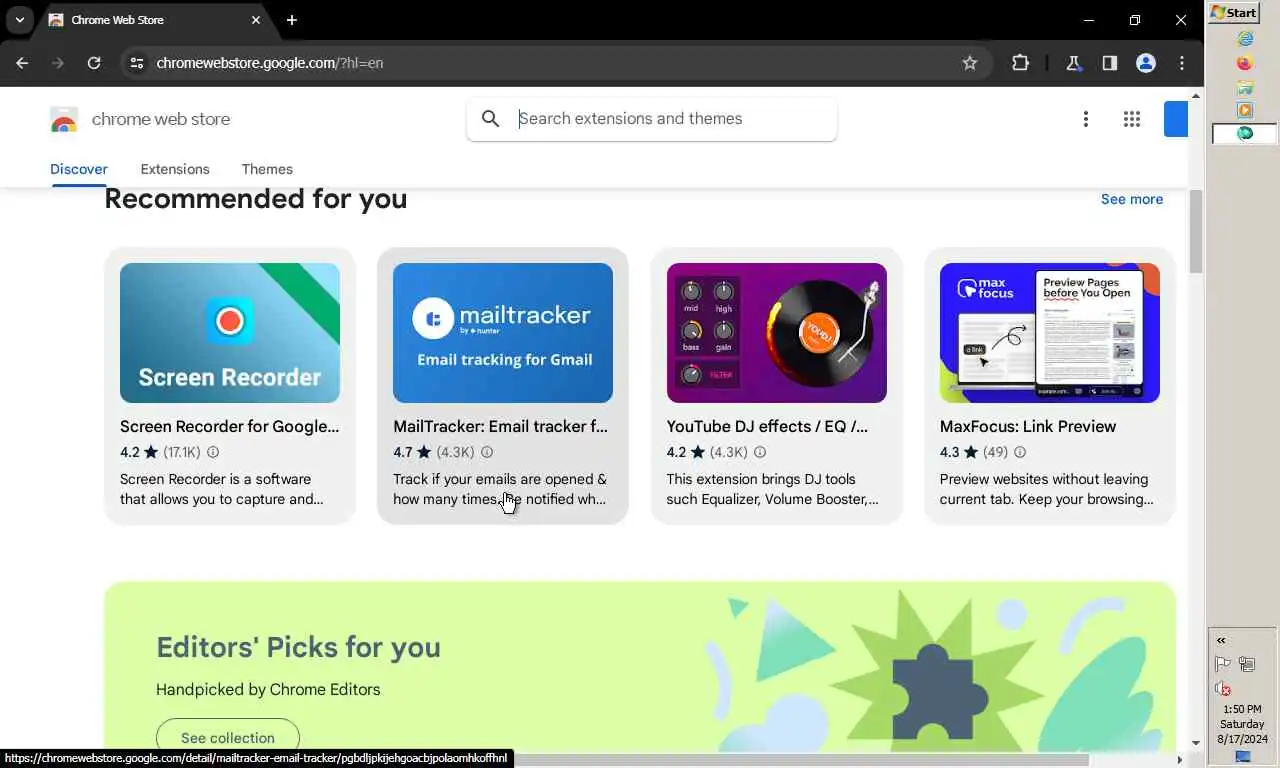Click the muted volume tray icon
Image resolution: width=1280 pixels, height=768 pixels.
click(1222, 688)
